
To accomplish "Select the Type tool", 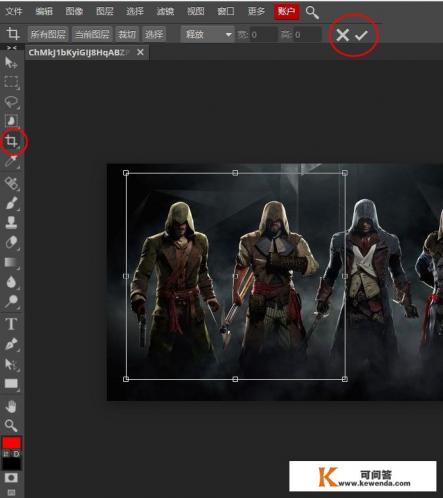I will pos(11,324).
